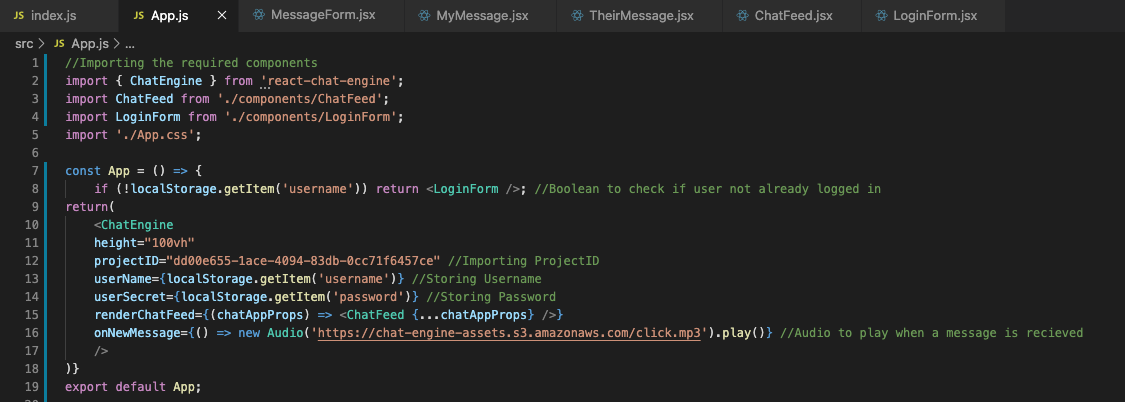
Task: Open the chat-engine click.mp3 URL link
Action: (x=508, y=332)
